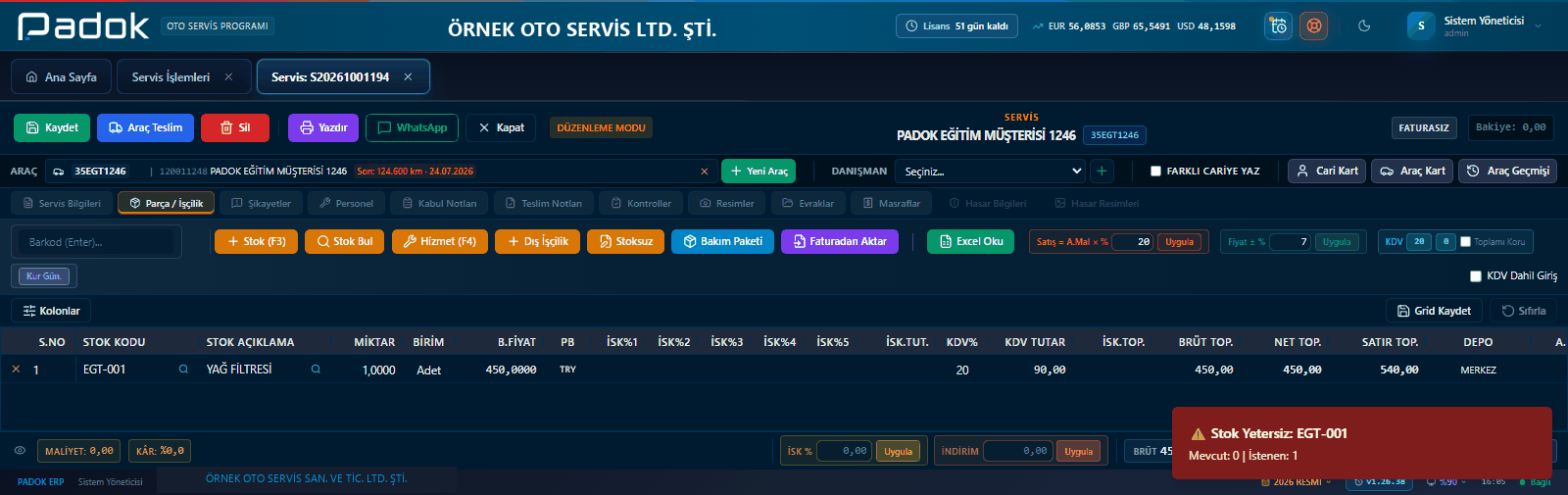Open the Masraflar tab
1568x495 pixels.
(891, 203)
